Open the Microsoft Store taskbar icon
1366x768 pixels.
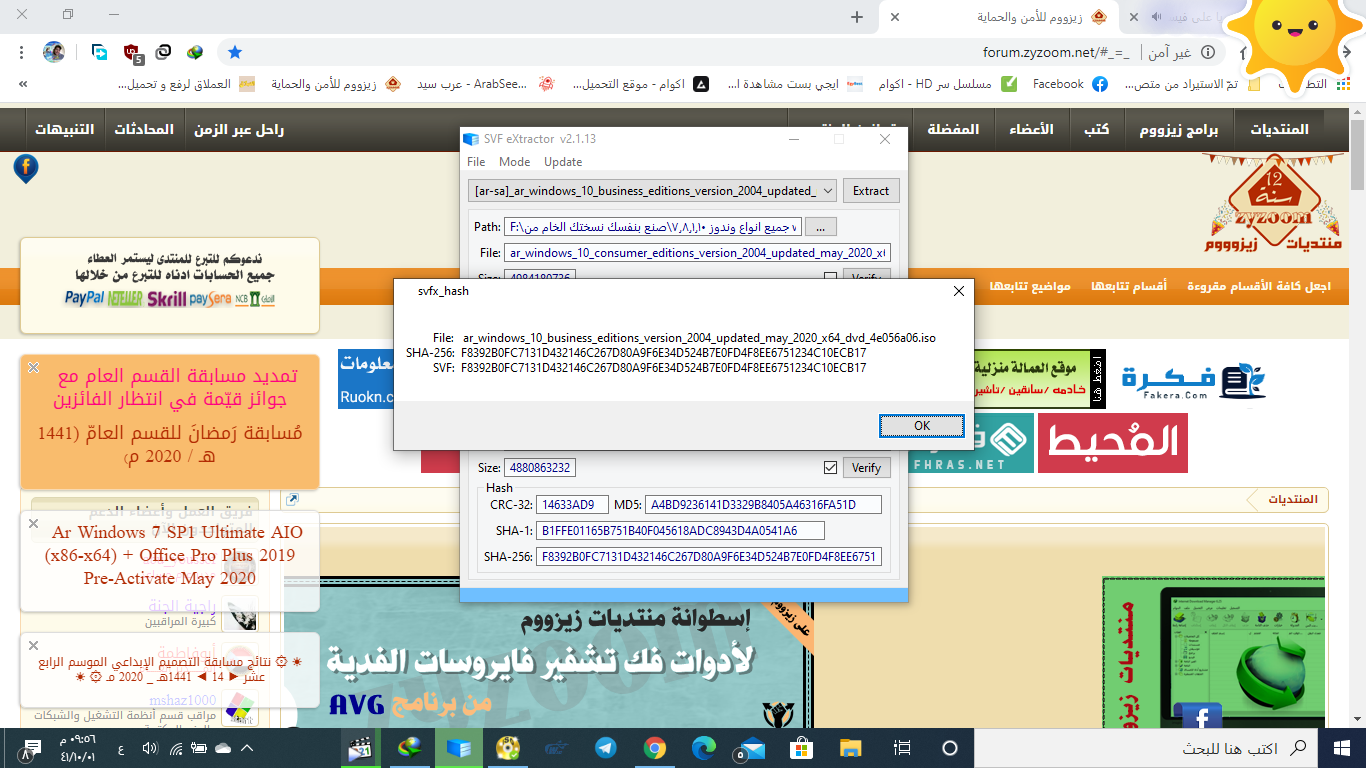pos(801,747)
